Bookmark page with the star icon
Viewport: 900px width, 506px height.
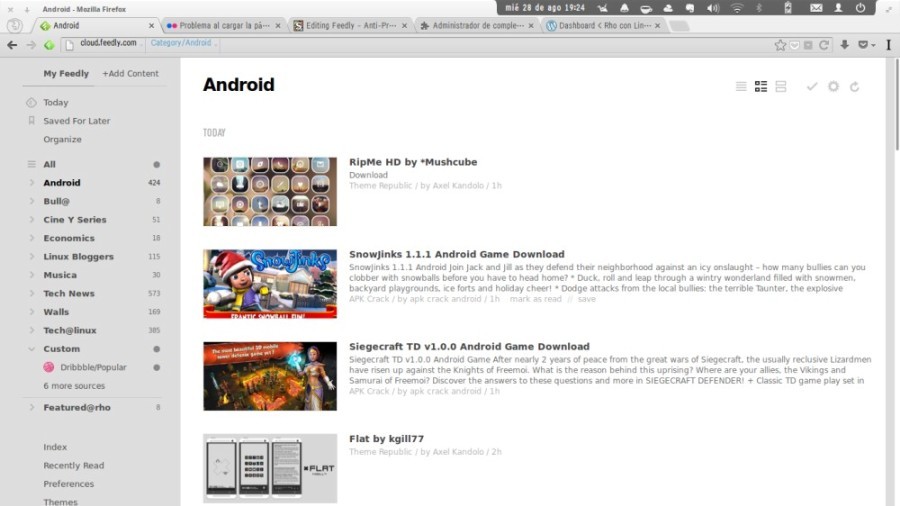coord(780,45)
